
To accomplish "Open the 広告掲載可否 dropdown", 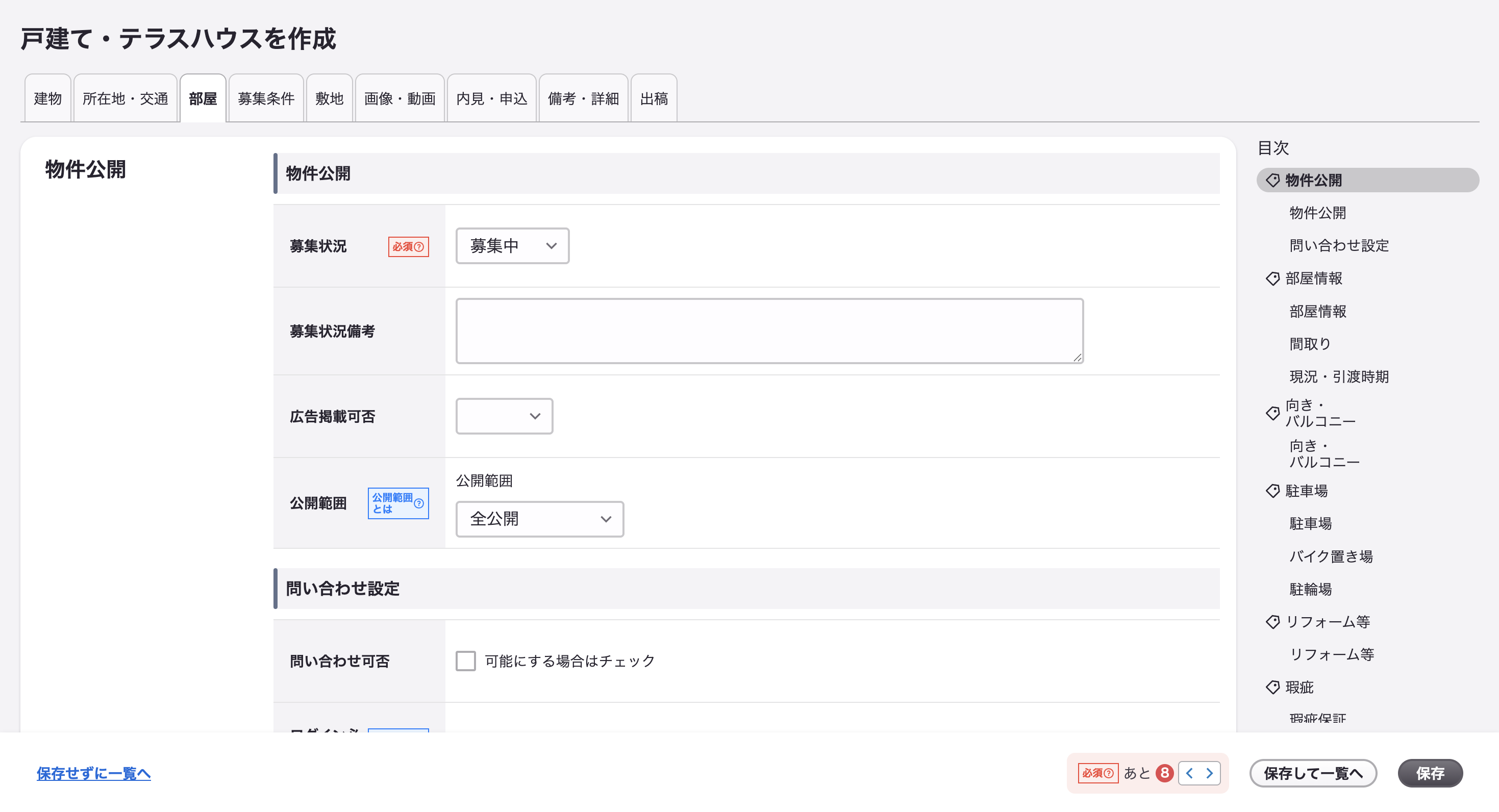I will tap(504, 416).
